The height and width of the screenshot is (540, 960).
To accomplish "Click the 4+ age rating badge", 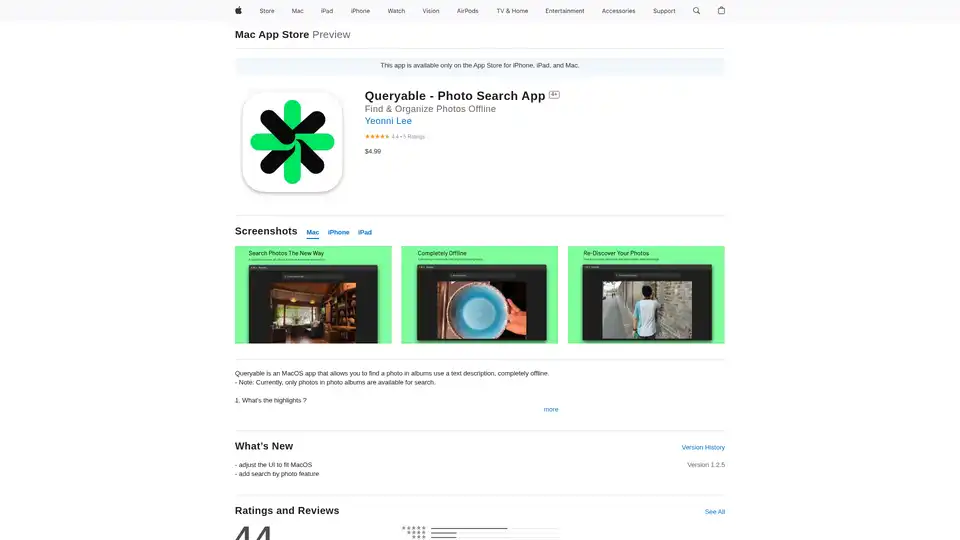I will point(554,95).
